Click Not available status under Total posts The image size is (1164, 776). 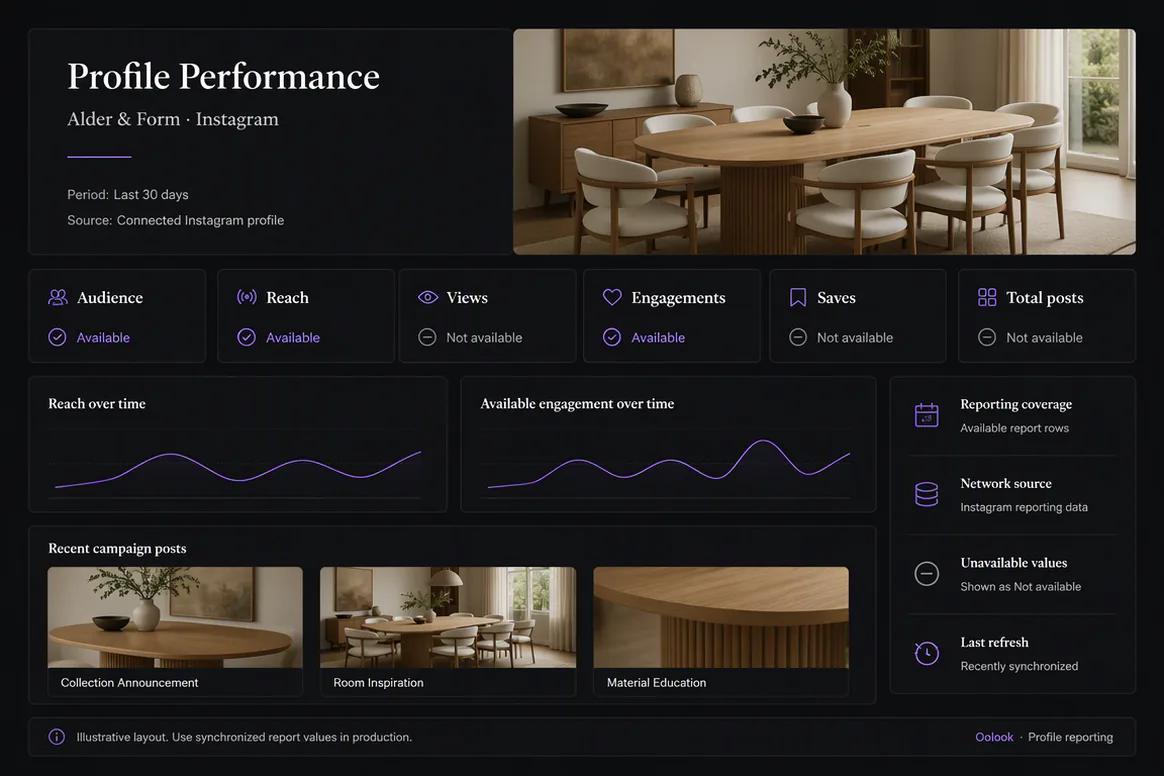(1044, 337)
